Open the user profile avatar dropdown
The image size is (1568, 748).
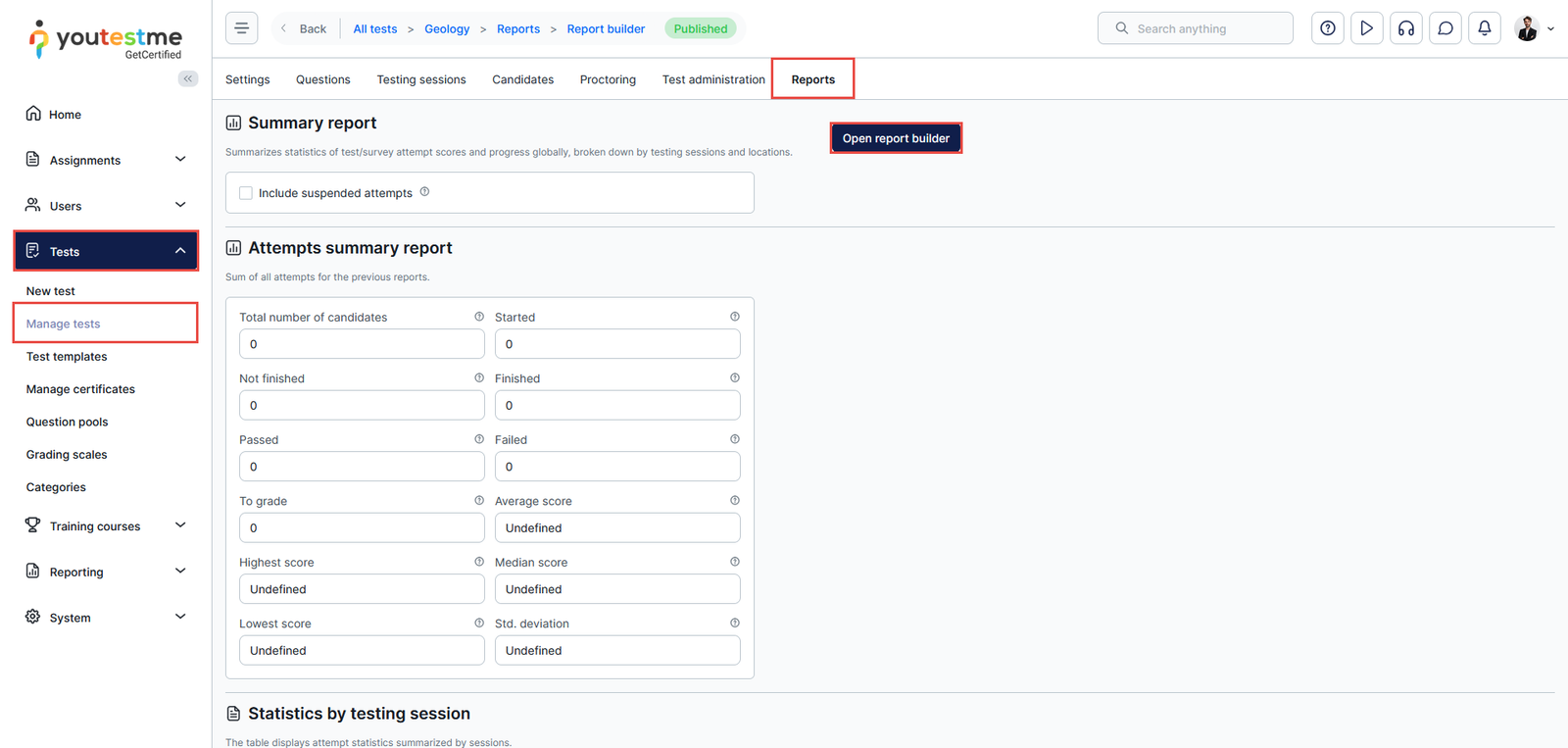pyautogui.click(x=1534, y=28)
